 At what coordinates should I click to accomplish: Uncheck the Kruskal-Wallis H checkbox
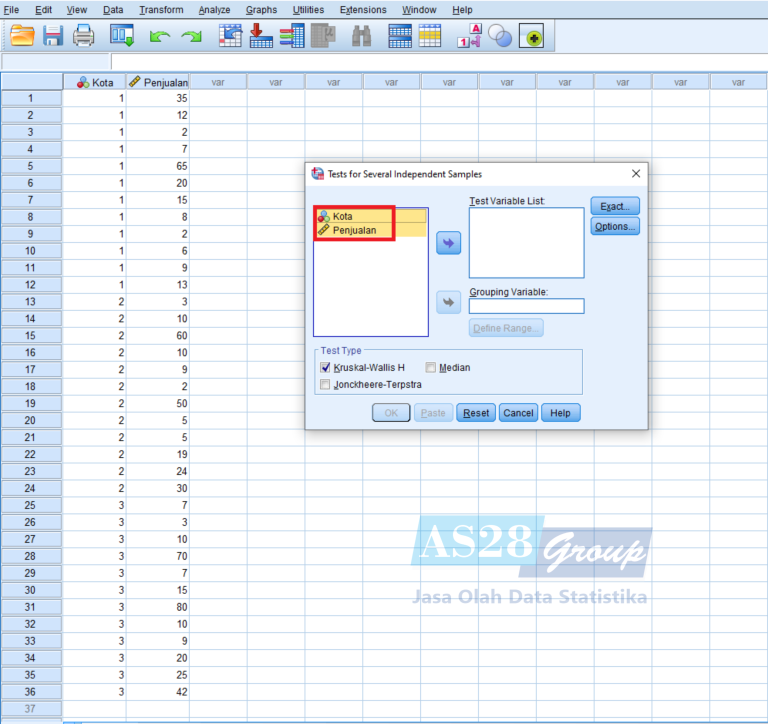point(325,368)
